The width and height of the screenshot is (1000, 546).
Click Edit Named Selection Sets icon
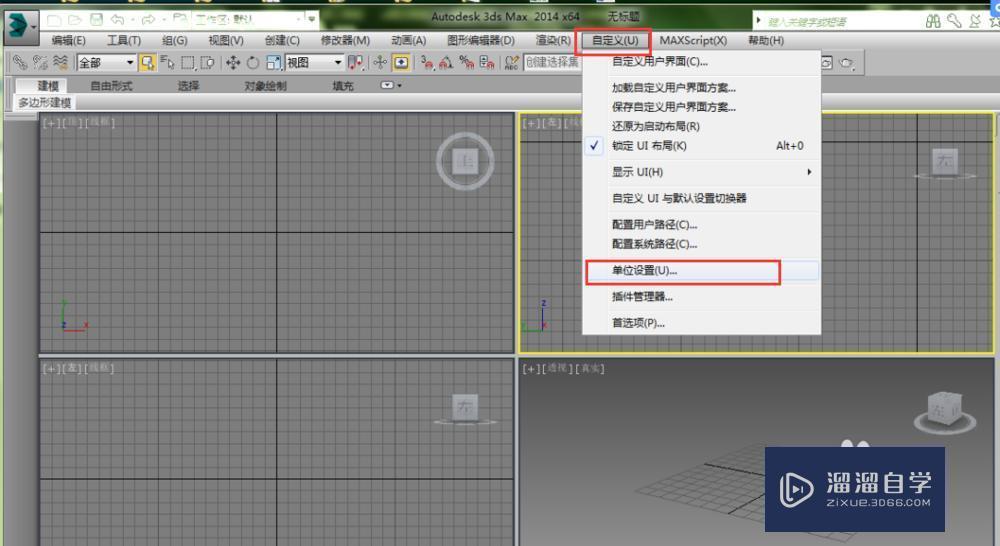coord(511,63)
